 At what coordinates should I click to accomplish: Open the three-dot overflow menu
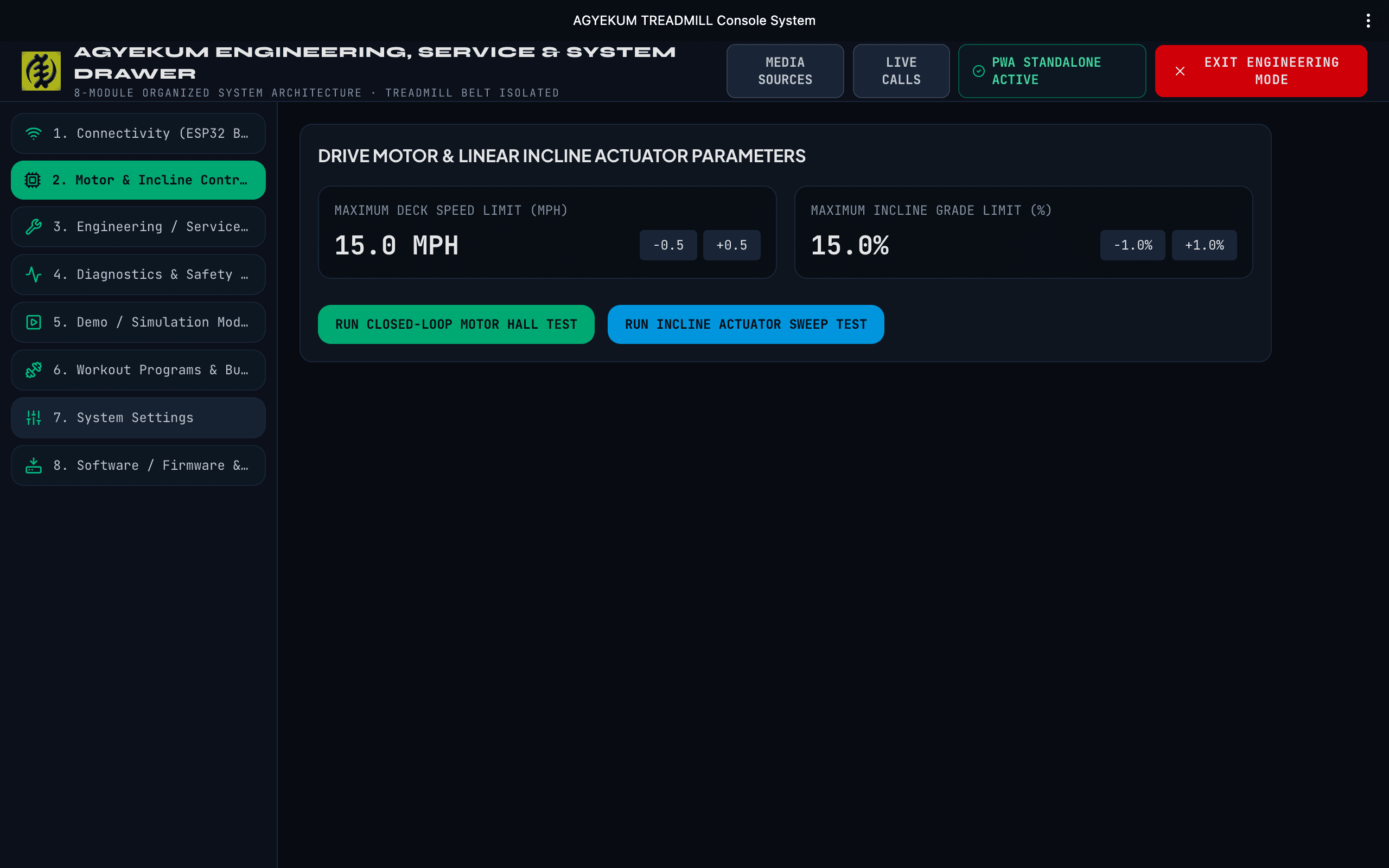click(1368, 21)
